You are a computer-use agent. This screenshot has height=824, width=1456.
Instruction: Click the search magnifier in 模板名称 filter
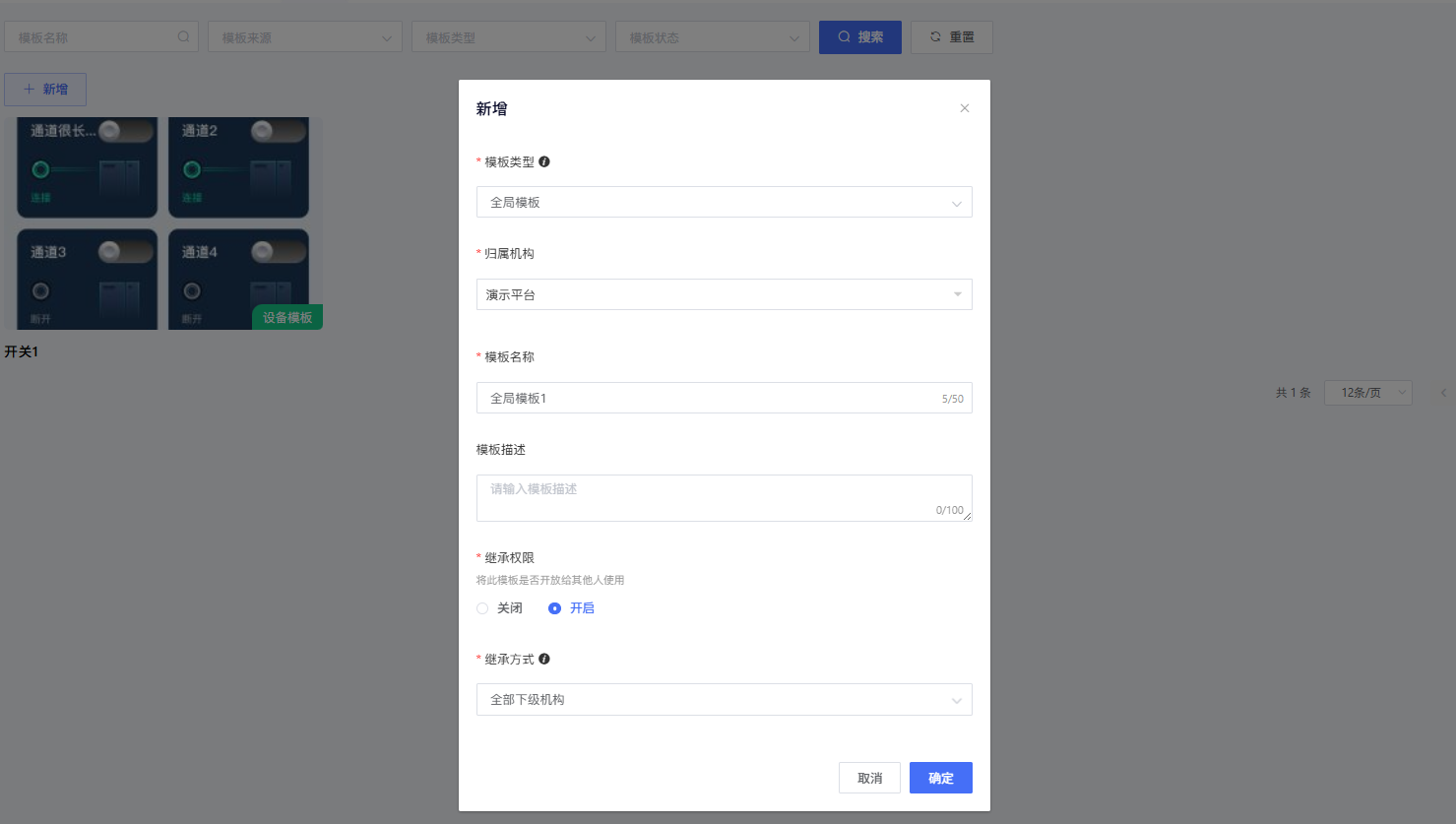coord(183,37)
